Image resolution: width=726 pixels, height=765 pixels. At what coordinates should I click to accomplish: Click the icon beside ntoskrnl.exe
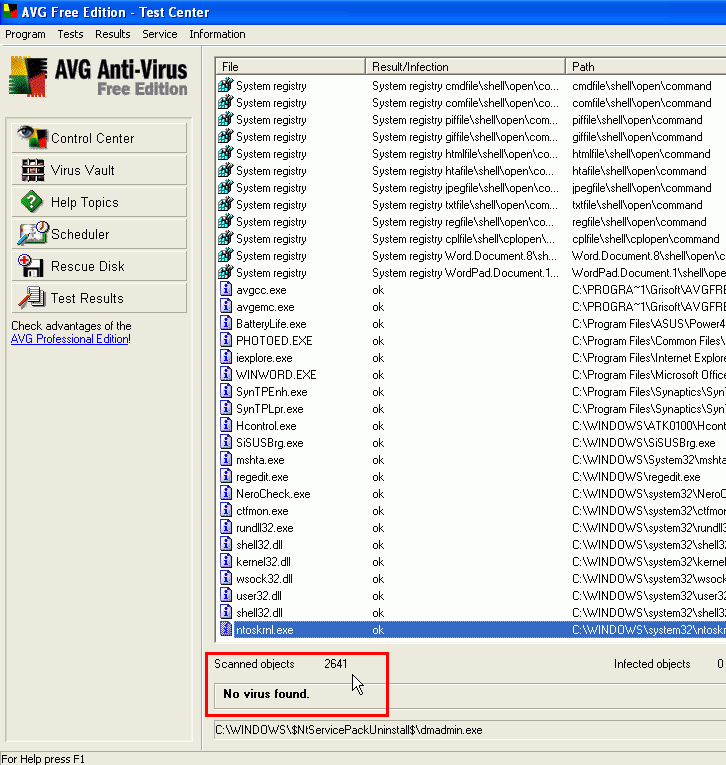(x=225, y=629)
